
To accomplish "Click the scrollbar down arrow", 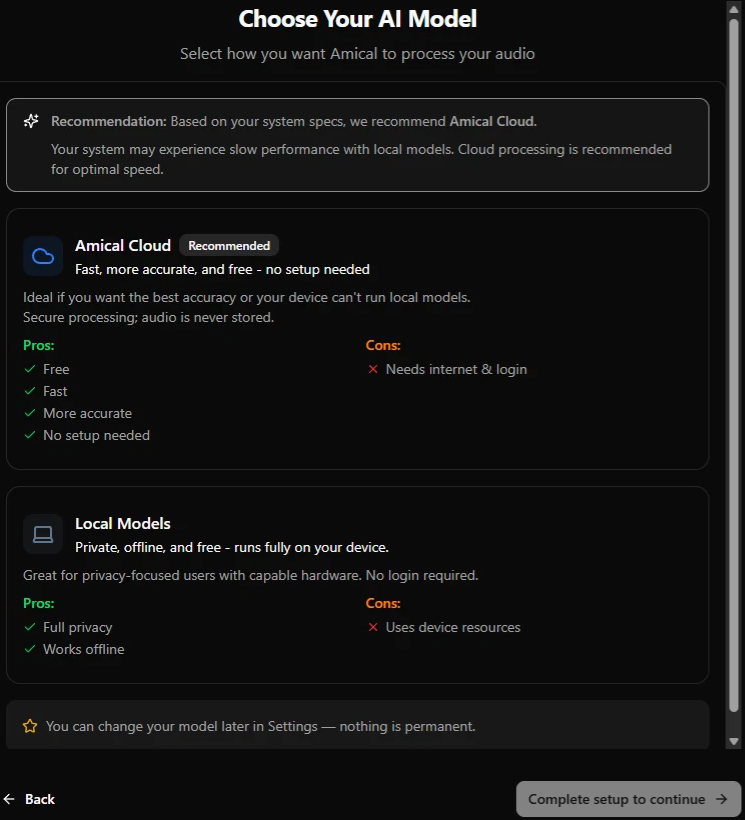I will pos(734,741).
